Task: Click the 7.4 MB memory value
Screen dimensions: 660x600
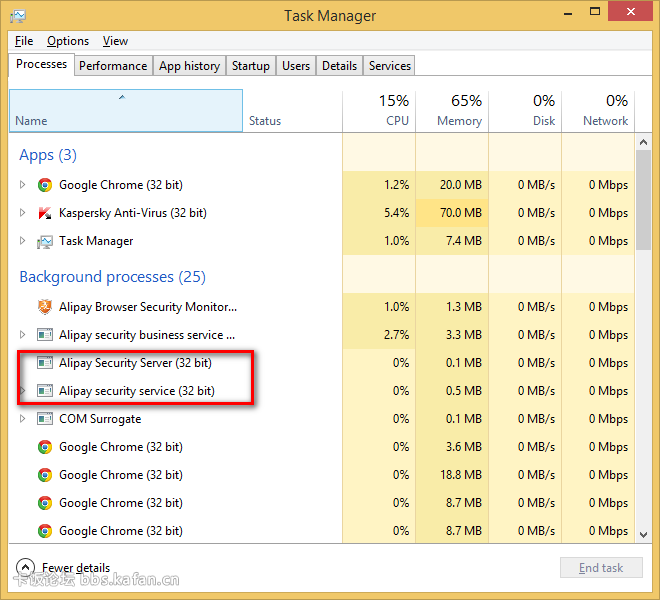Action: pos(464,241)
